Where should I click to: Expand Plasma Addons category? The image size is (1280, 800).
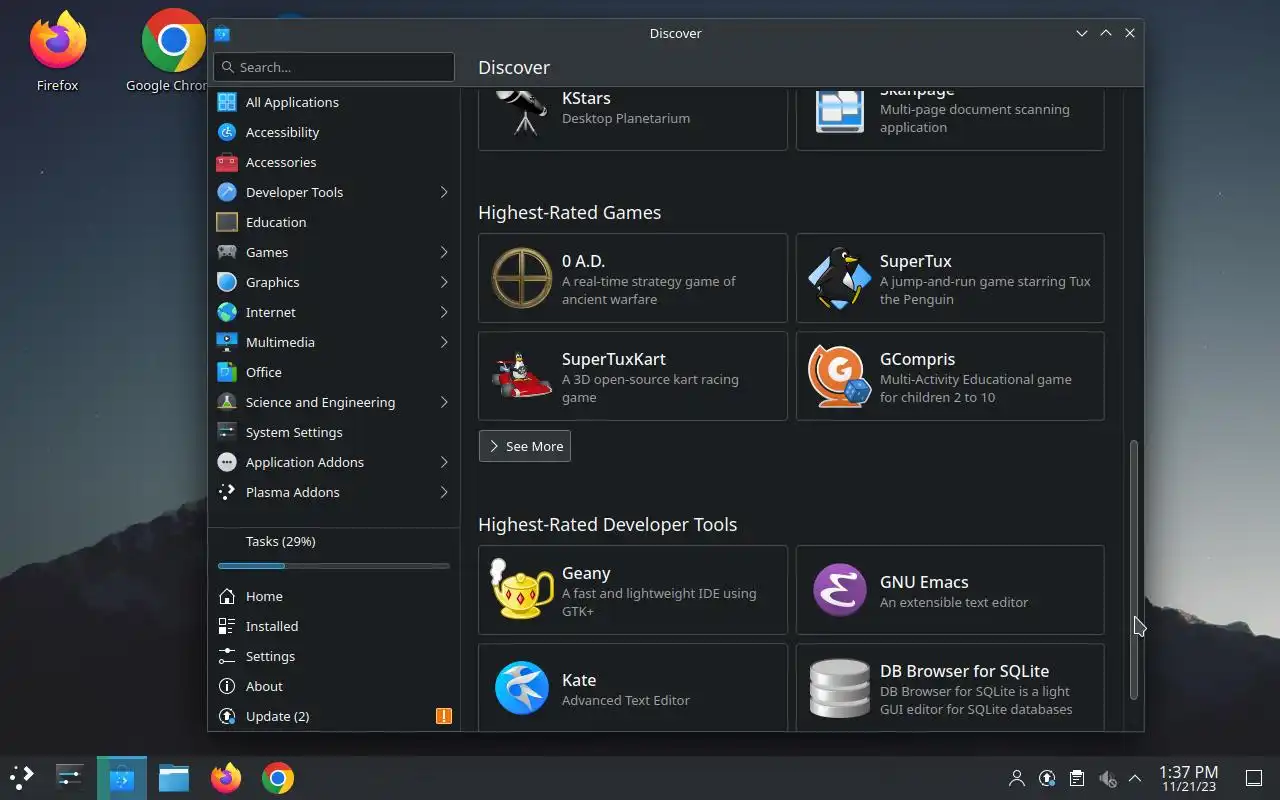(x=444, y=492)
